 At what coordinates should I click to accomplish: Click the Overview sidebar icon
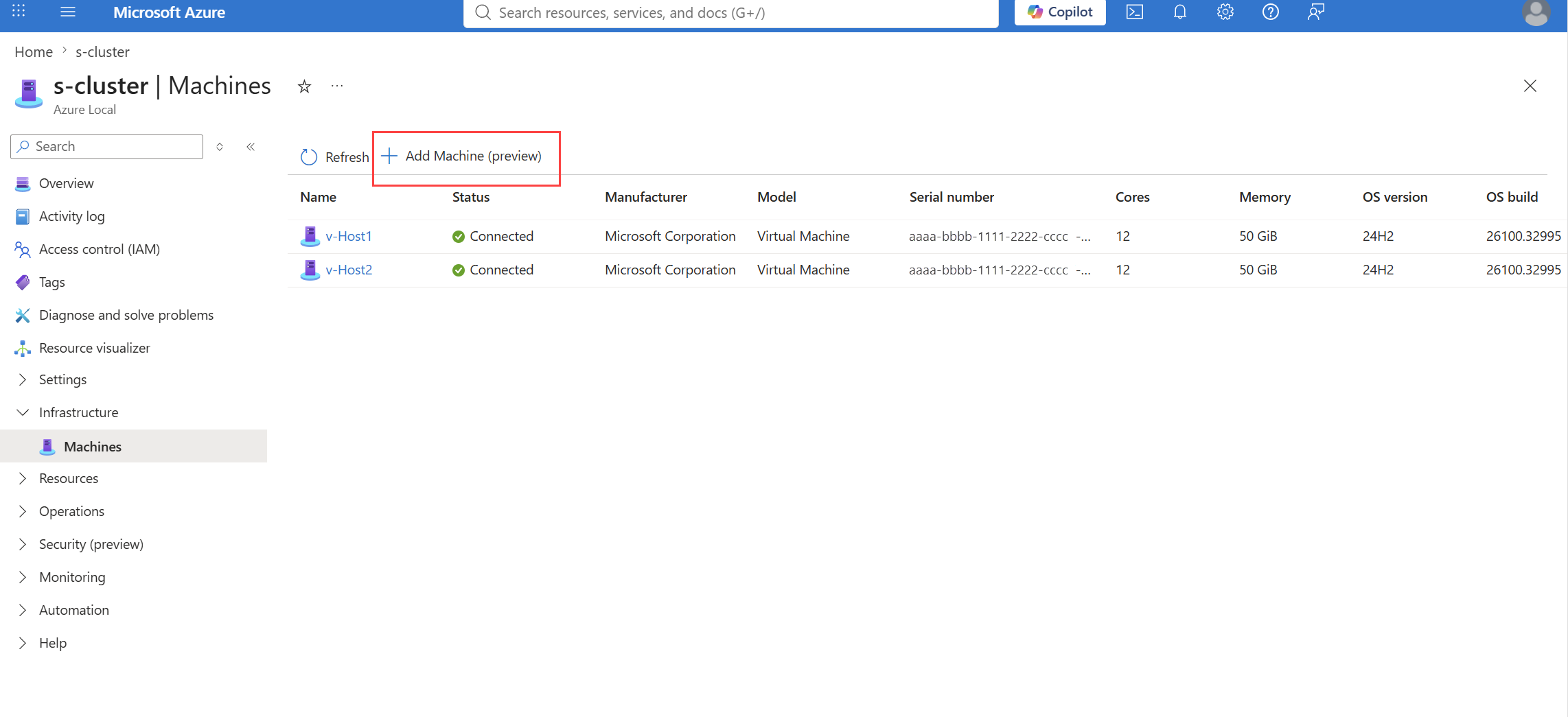point(23,183)
